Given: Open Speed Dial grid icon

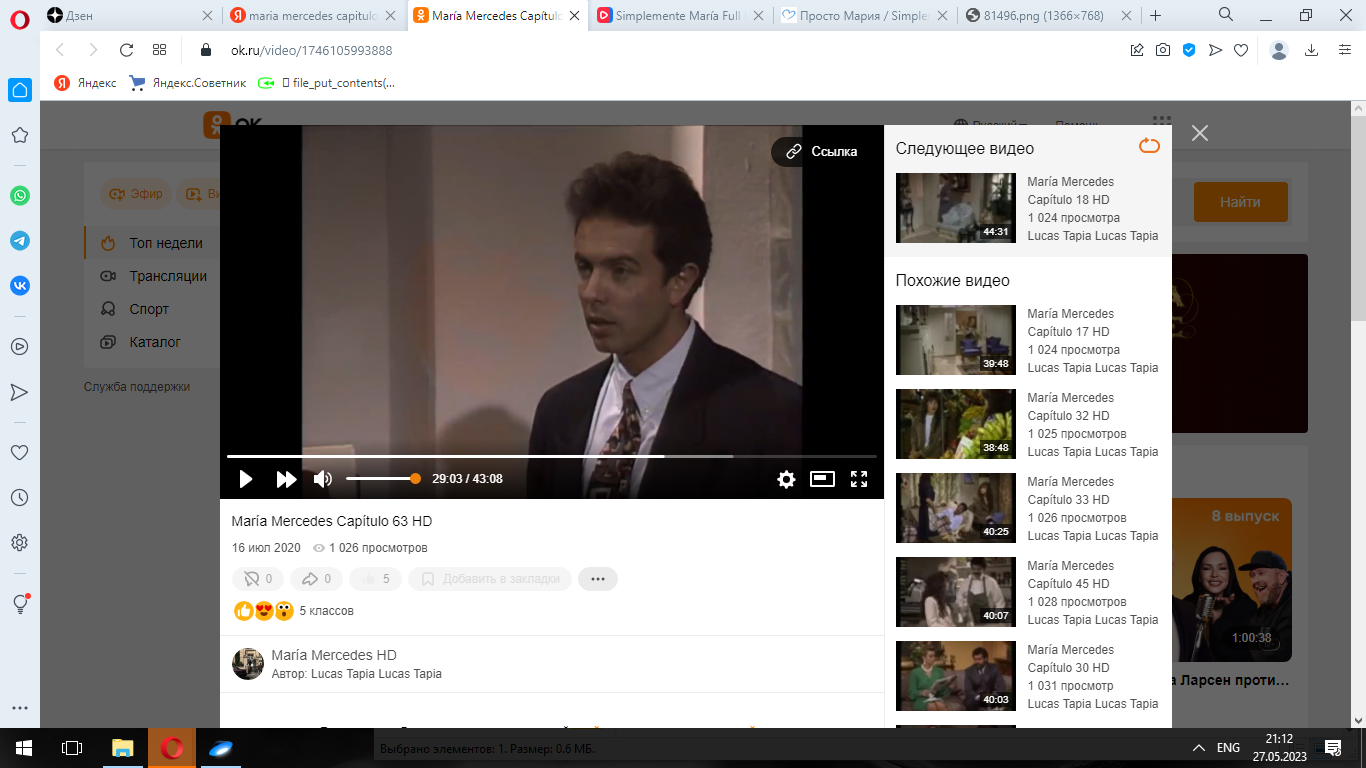Looking at the screenshot, I should (x=159, y=50).
